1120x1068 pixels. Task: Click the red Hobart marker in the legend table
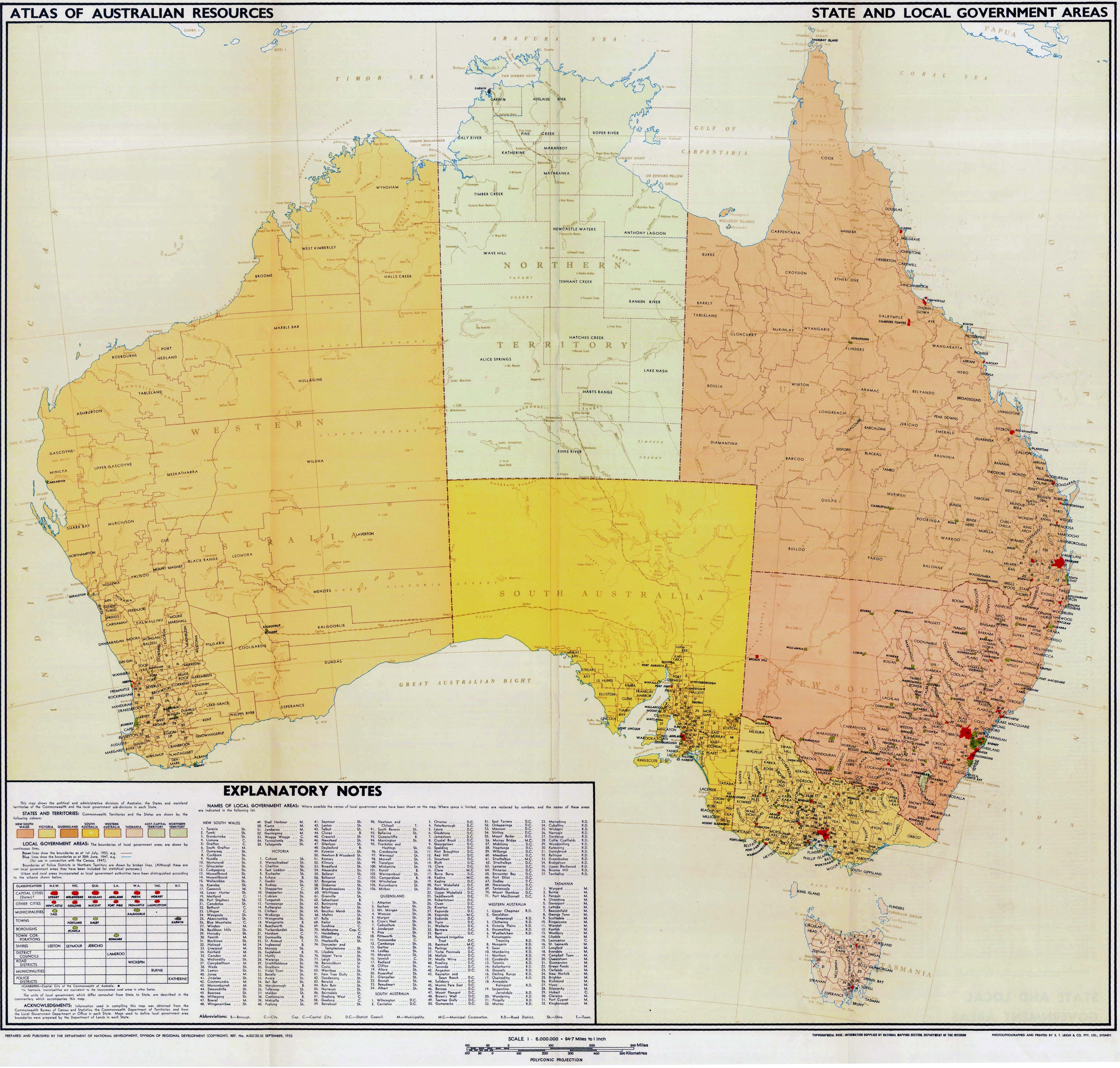158,893
